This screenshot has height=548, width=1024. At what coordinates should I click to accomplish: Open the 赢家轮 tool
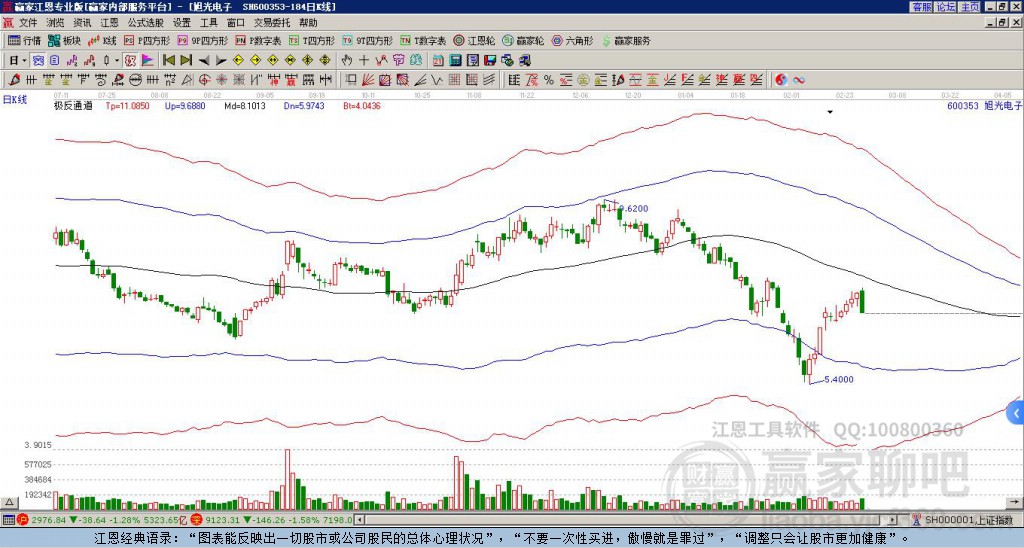[523, 40]
